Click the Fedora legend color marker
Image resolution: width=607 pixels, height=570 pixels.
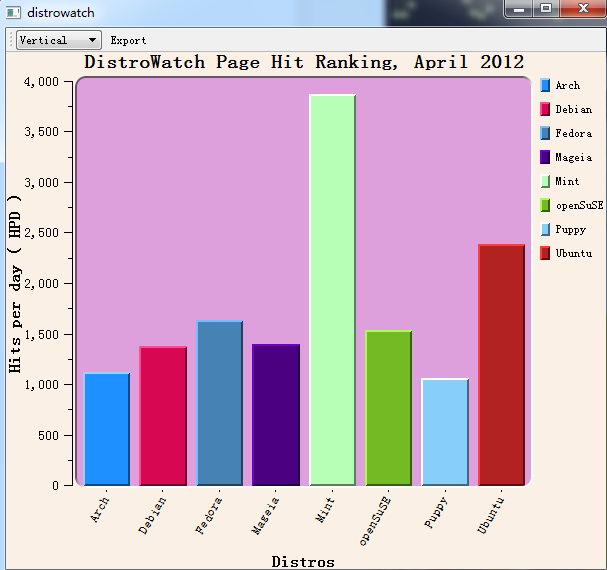545,134
